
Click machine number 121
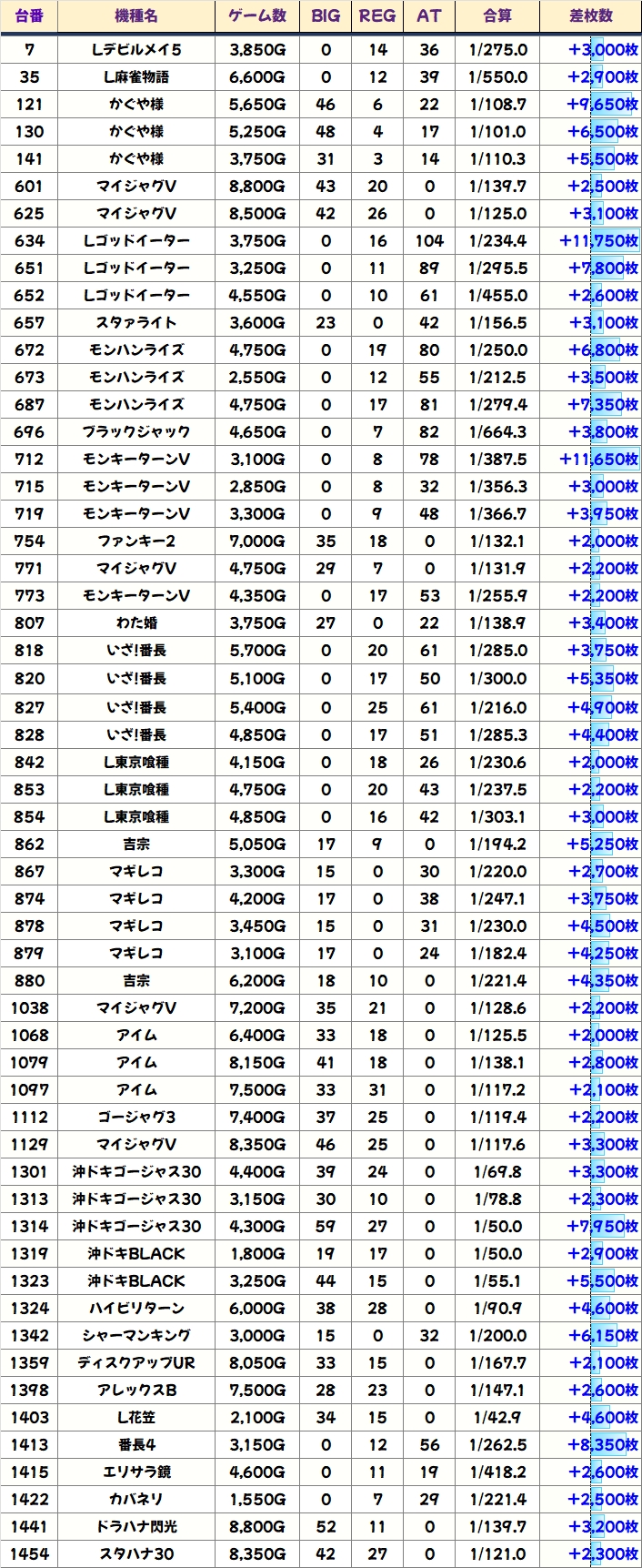click(x=29, y=105)
